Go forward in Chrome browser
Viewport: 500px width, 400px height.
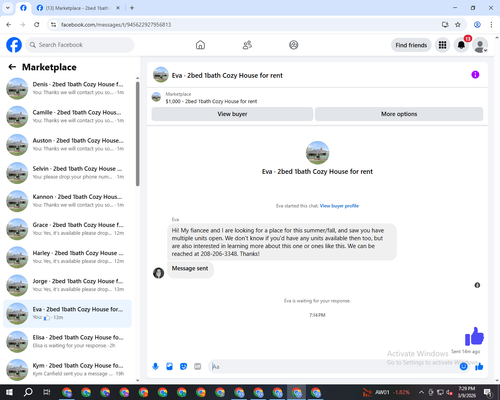coord(22,25)
